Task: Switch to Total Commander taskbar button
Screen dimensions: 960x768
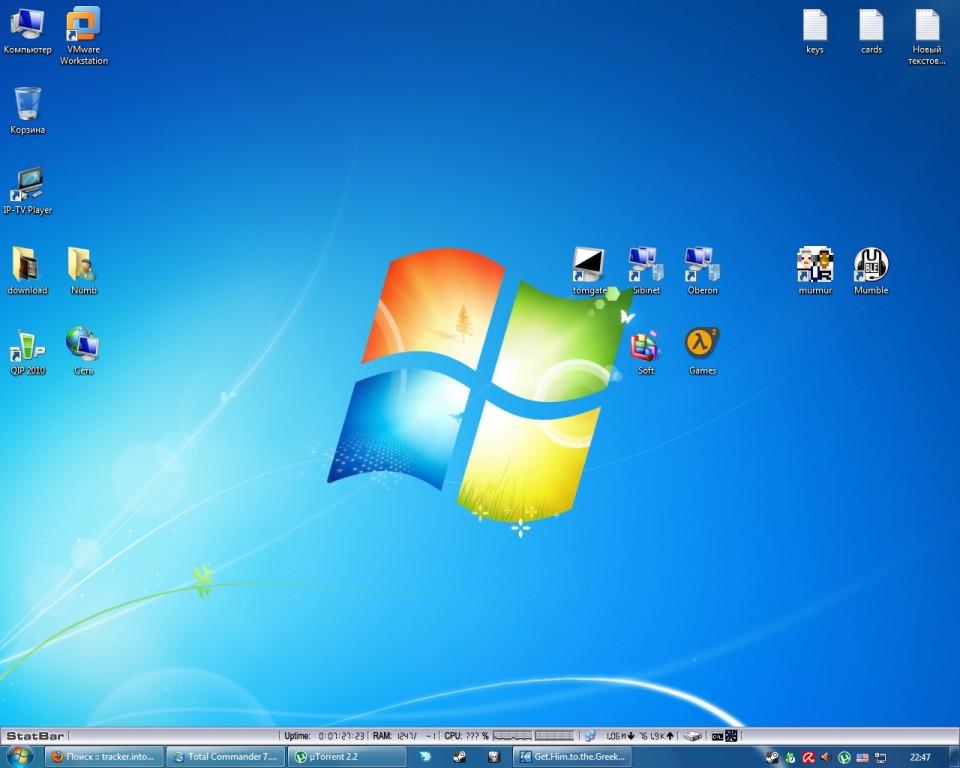Action: pyautogui.click(x=225, y=757)
